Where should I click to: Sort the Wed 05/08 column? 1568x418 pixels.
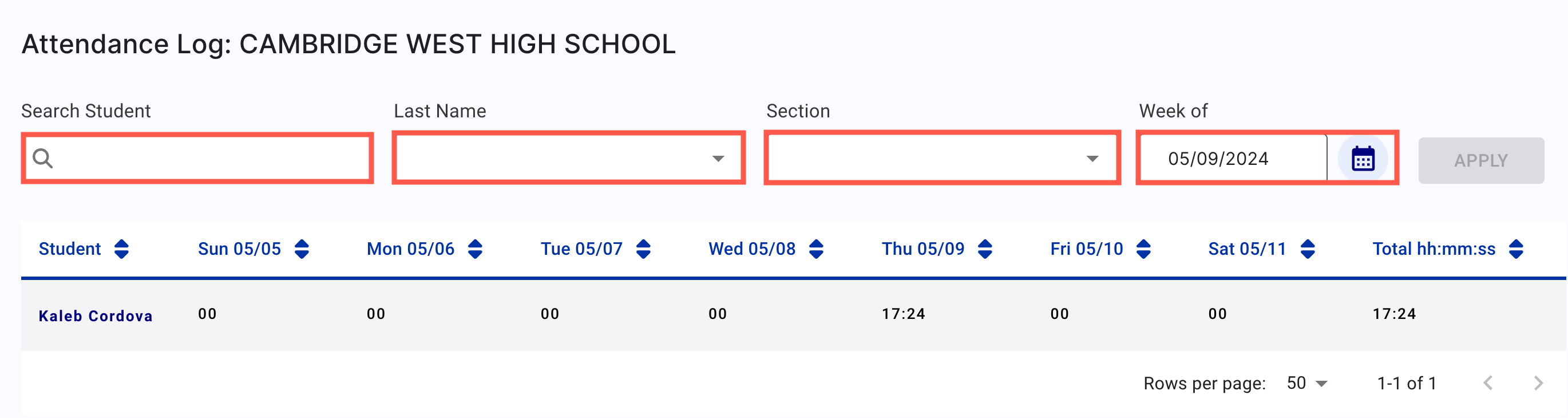[x=816, y=249]
